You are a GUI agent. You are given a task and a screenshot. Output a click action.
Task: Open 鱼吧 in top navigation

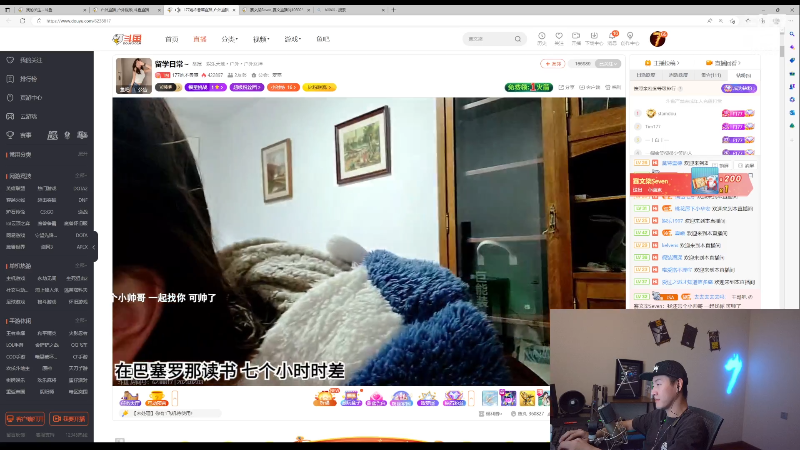click(x=323, y=39)
